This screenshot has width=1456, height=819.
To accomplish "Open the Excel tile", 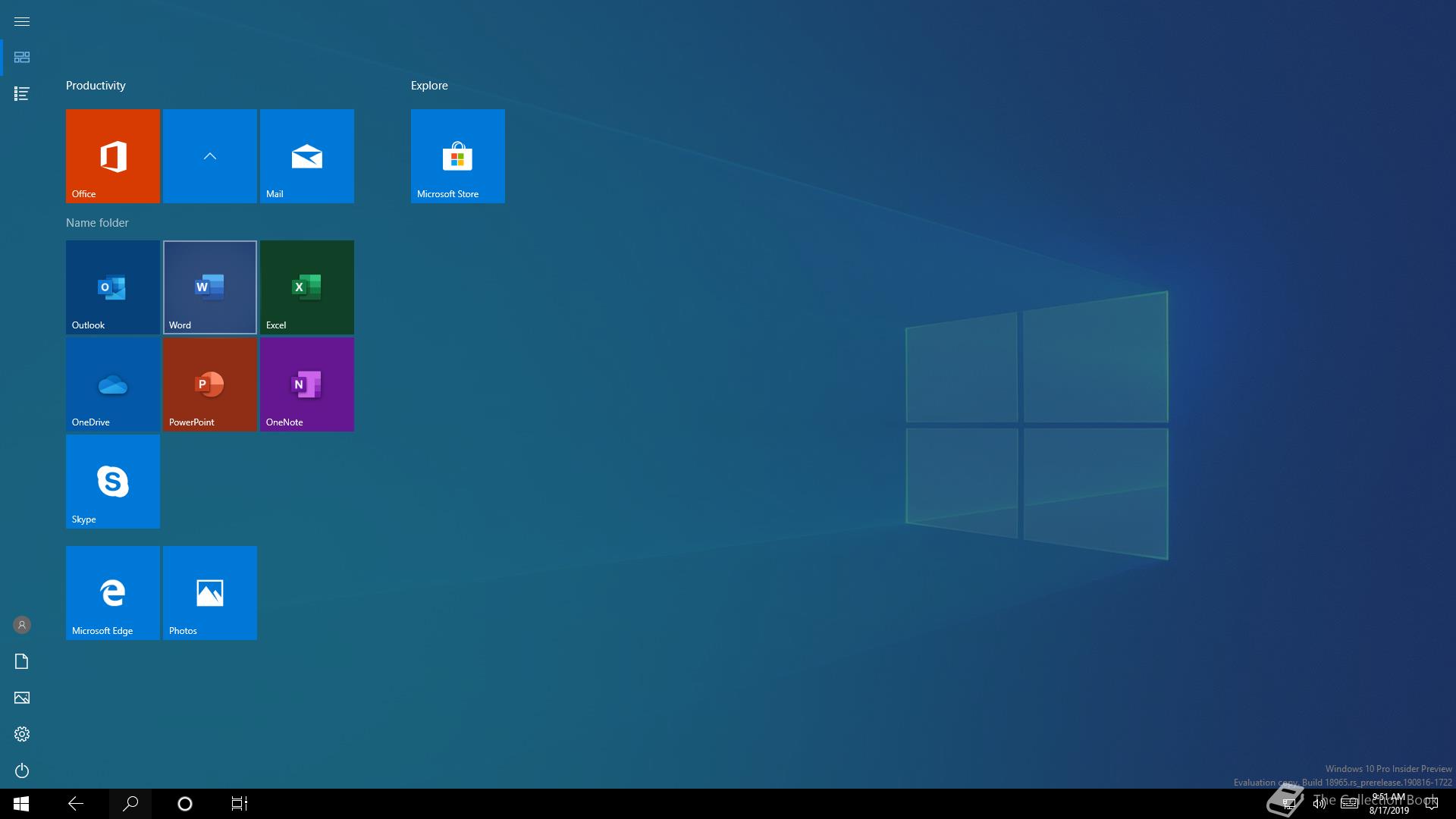I will pos(307,287).
